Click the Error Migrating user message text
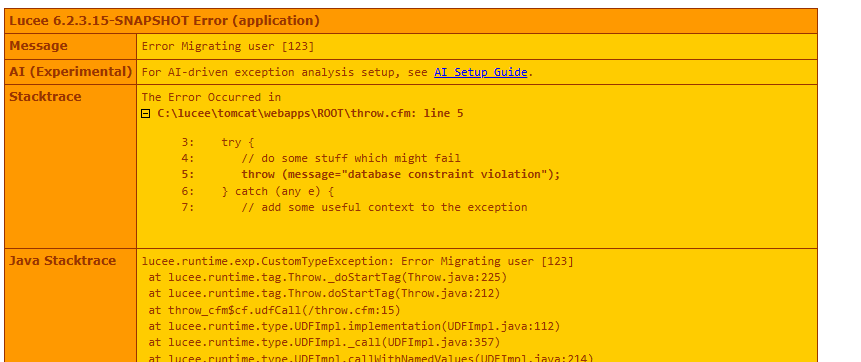Viewport: 861px width, 362px height. click(x=228, y=47)
